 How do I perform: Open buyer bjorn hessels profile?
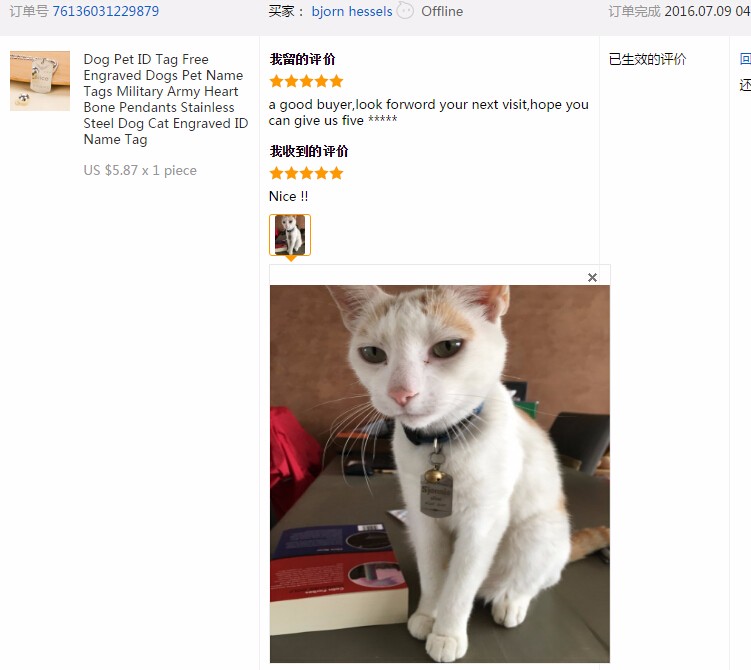click(352, 11)
